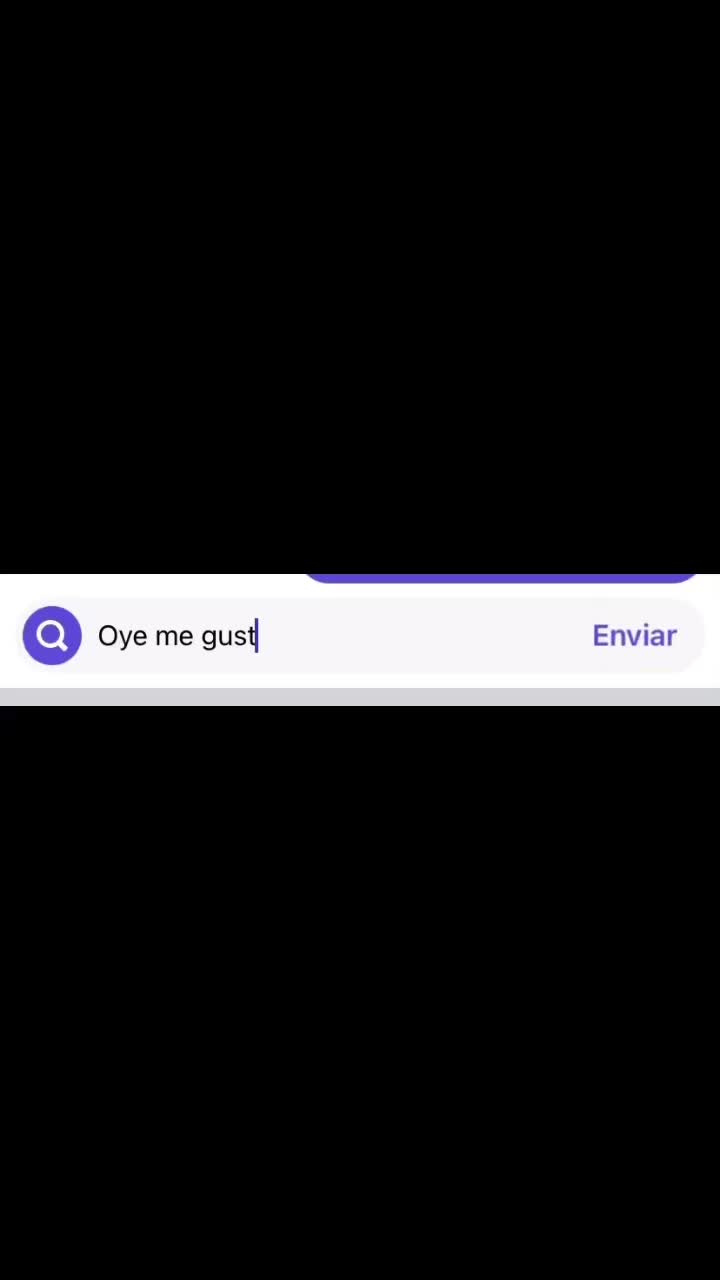
Task: Place cursor on the word "gust"
Action: tap(229, 637)
